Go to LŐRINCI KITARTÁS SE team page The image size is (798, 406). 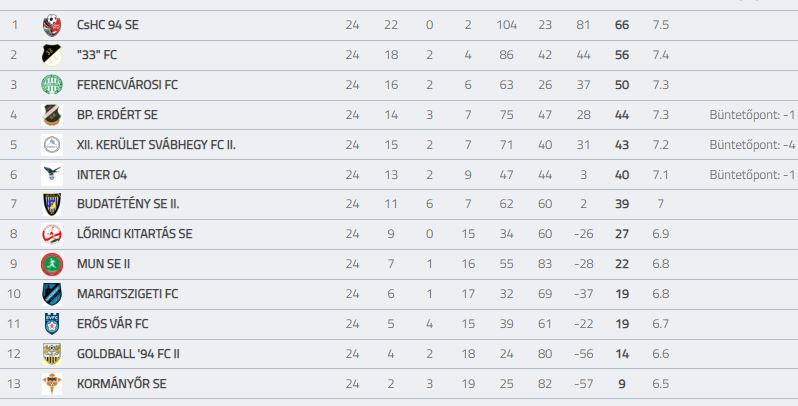[134, 234]
